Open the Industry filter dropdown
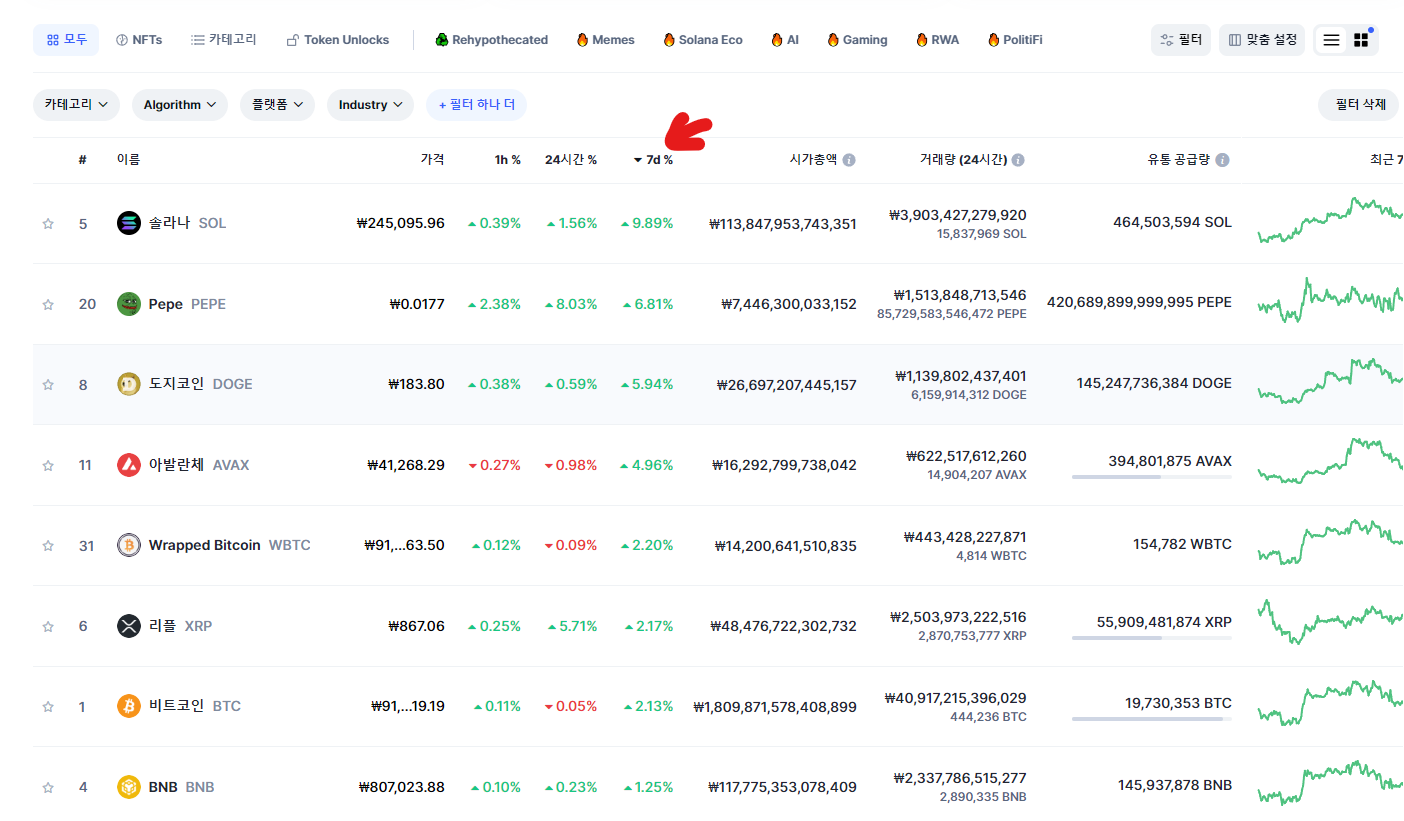 click(x=370, y=105)
